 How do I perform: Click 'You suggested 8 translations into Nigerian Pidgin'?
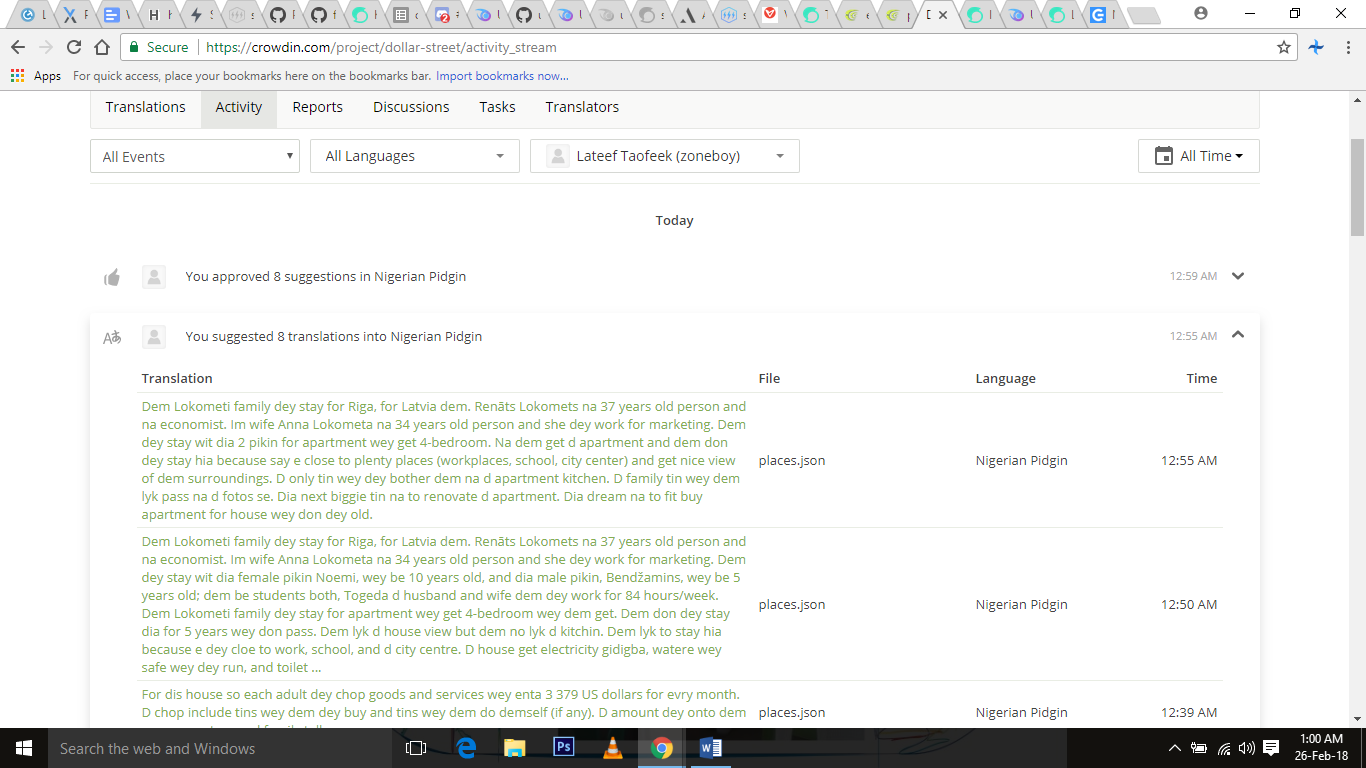[x=334, y=337]
